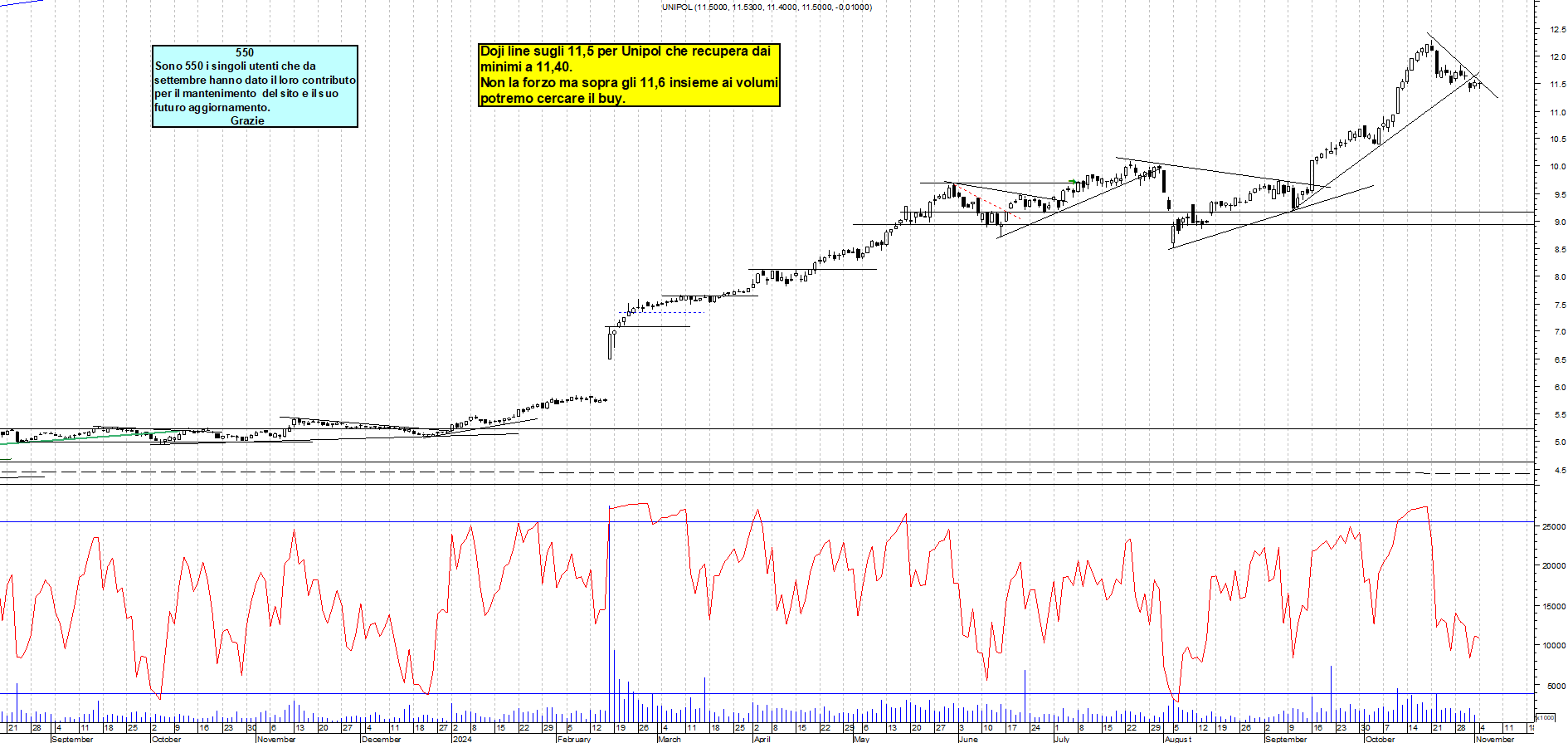This screenshot has height=743, width=1568.
Task: Select the small green arrow marker on price chart
Action: click(x=1073, y=182)
